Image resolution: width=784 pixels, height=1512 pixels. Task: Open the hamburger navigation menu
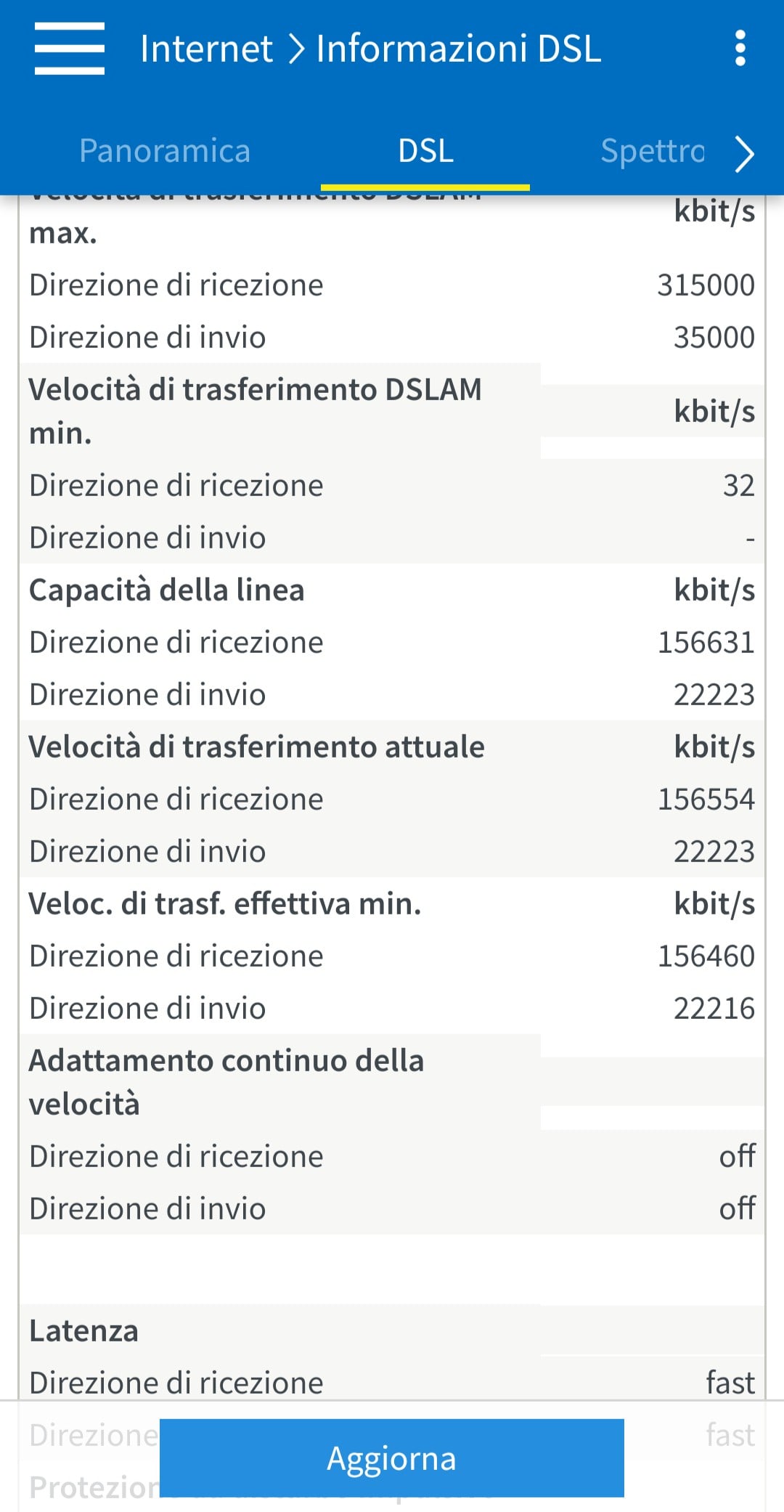70,49
